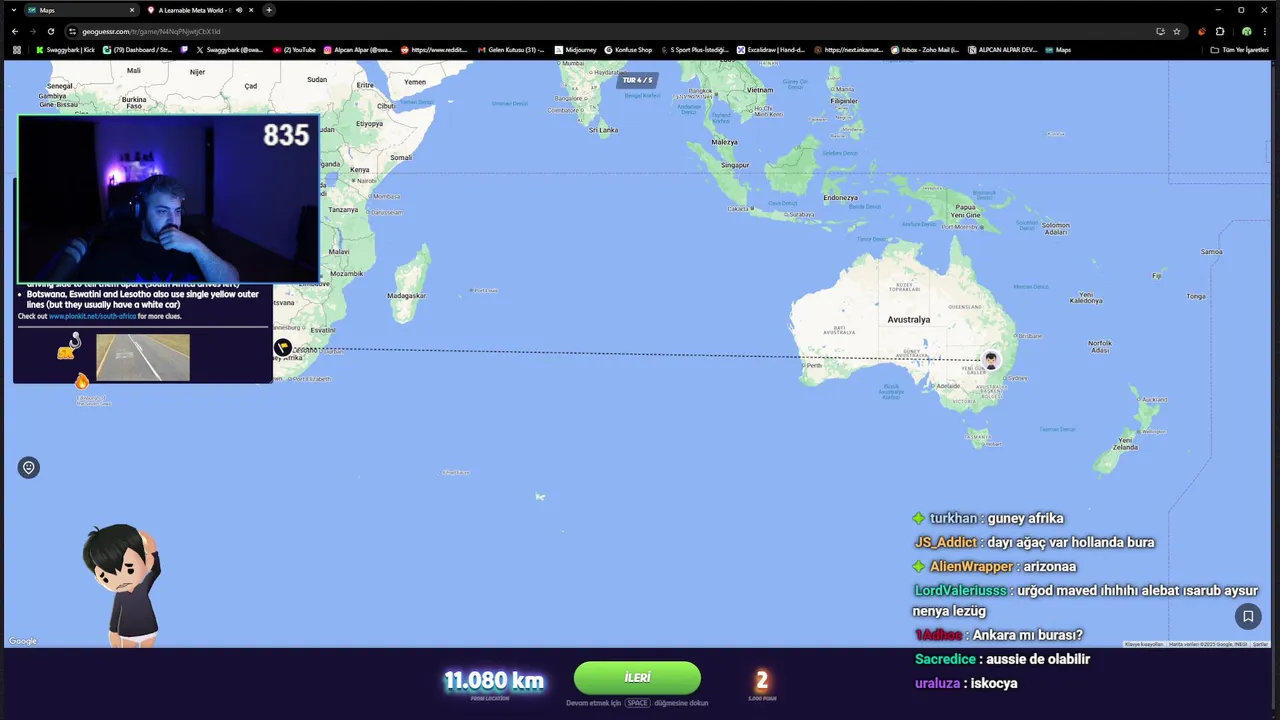Open the Swaggybark | Kick bookmark
This screenshot has width=1280, height=720.
[x=65, y=49]
